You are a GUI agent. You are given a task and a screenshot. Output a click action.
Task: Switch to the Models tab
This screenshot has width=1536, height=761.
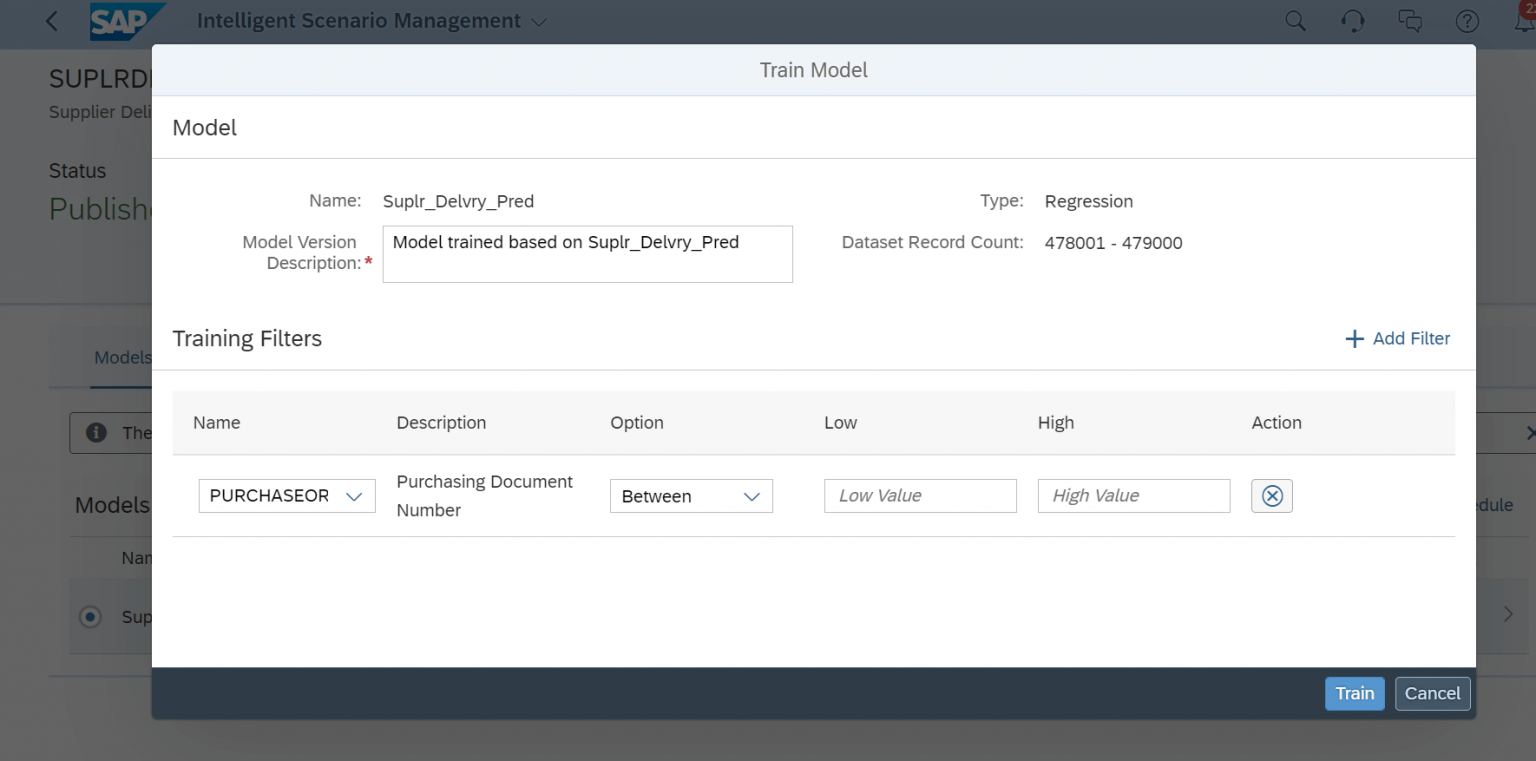pos(122,357)
